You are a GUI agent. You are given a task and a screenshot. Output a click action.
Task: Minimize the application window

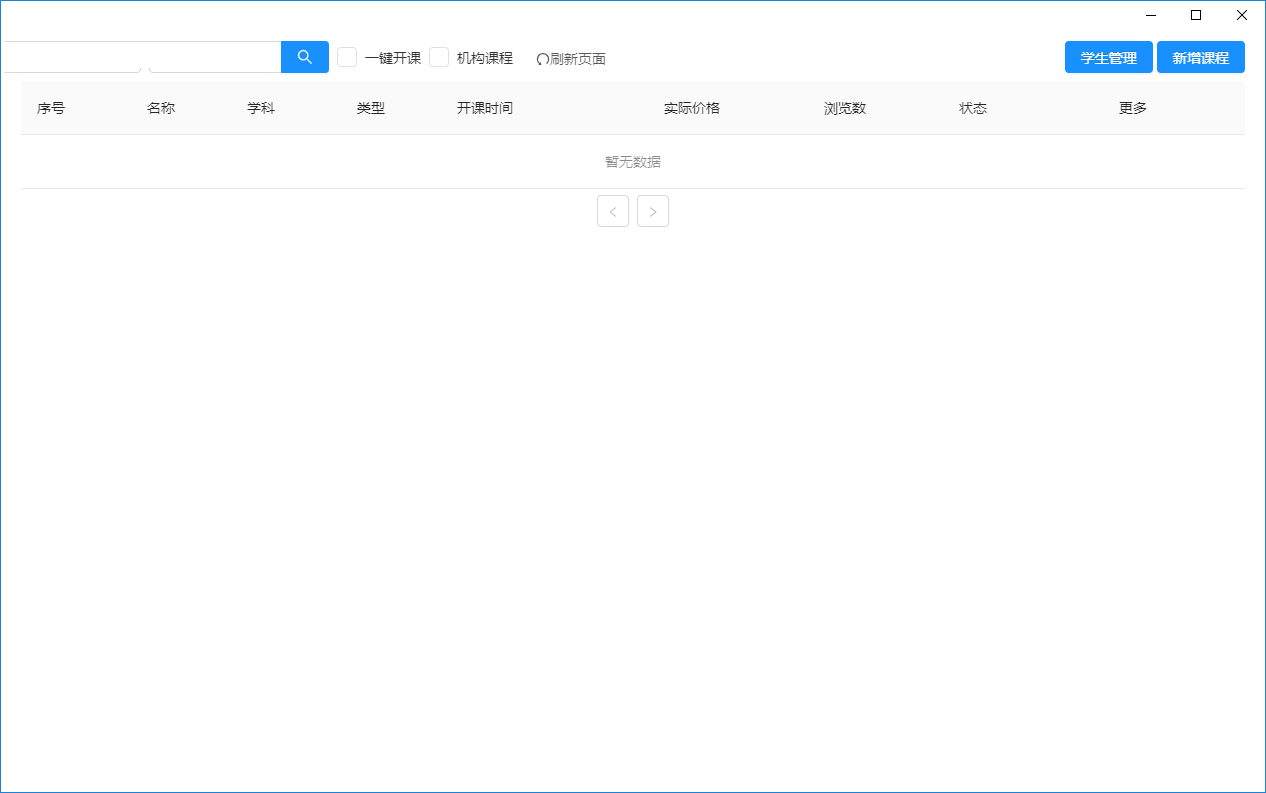[x=1149, y=15]
